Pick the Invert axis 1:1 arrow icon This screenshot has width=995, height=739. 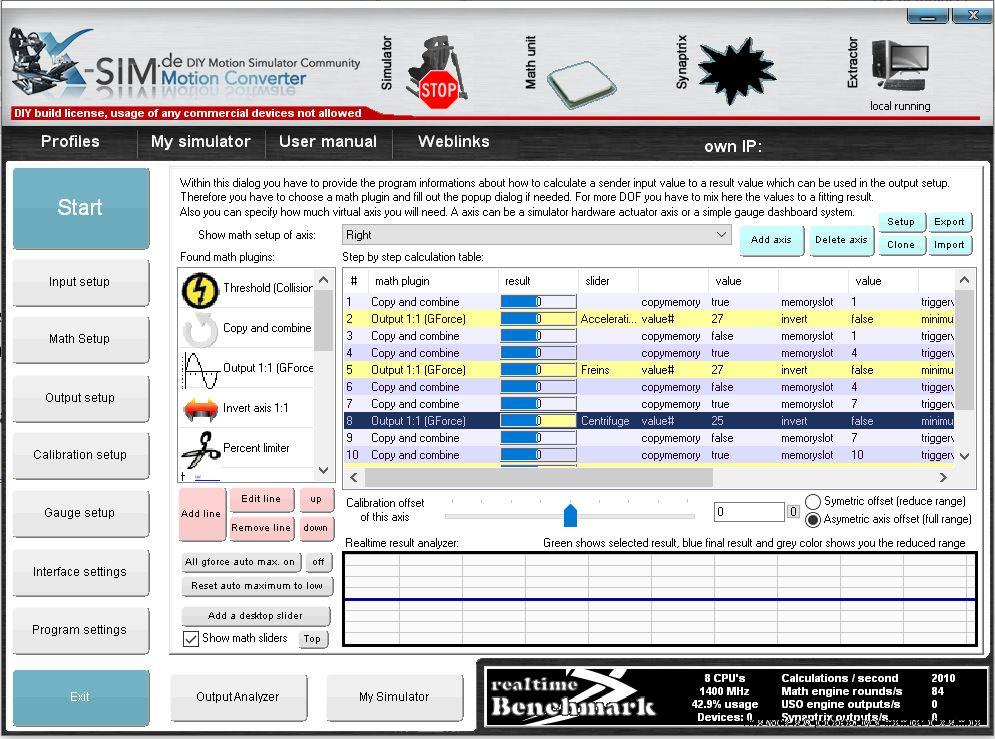[x=201, y=409]
